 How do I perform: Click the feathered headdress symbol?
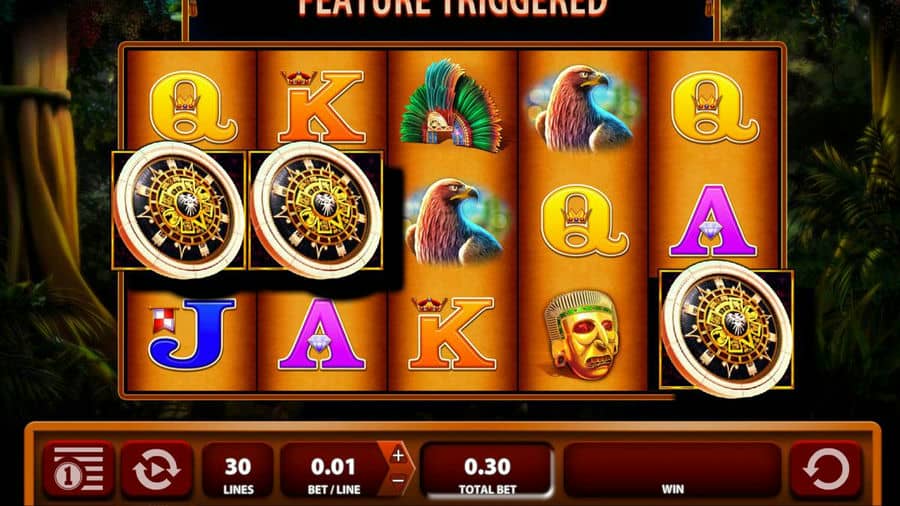pyautogui.click(x=452, y=107)
